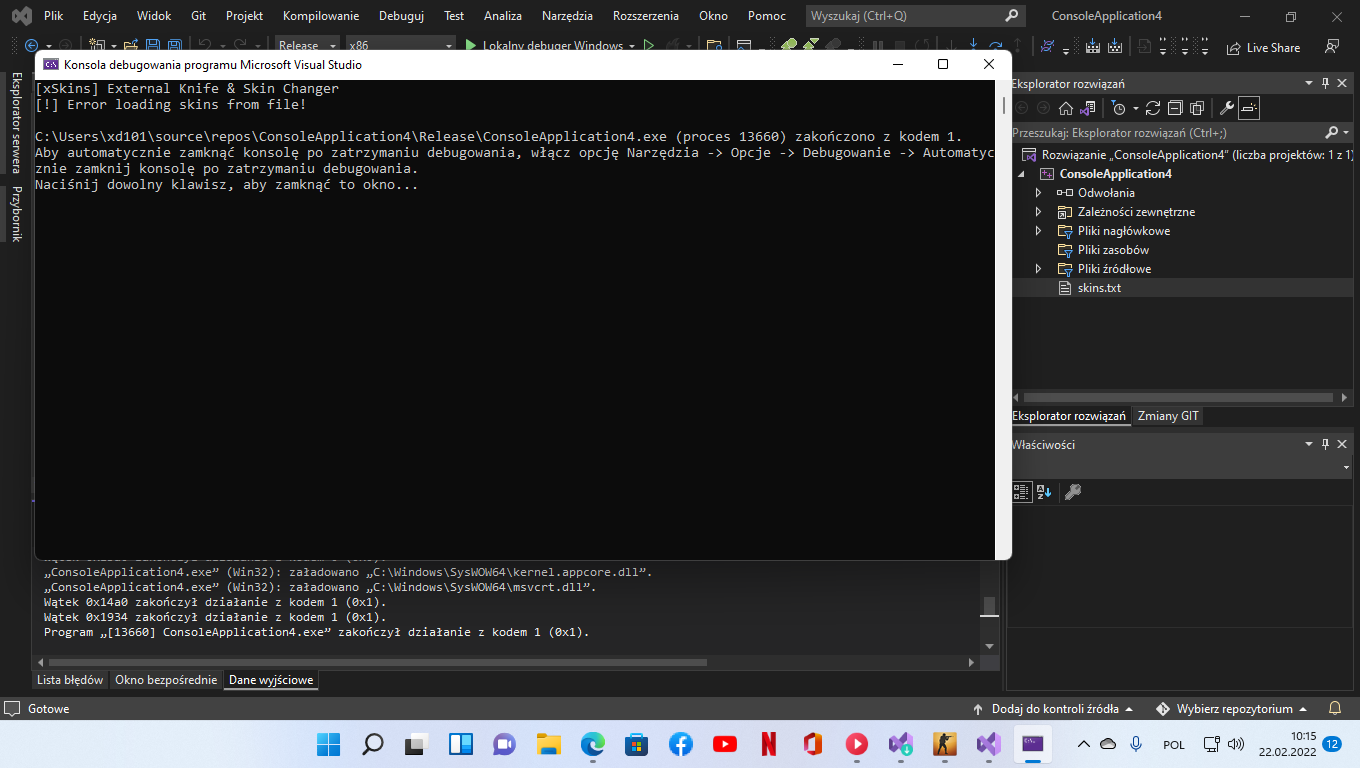Open Eksplorator rozwiązań window options dropdown

pos(1309,84)
